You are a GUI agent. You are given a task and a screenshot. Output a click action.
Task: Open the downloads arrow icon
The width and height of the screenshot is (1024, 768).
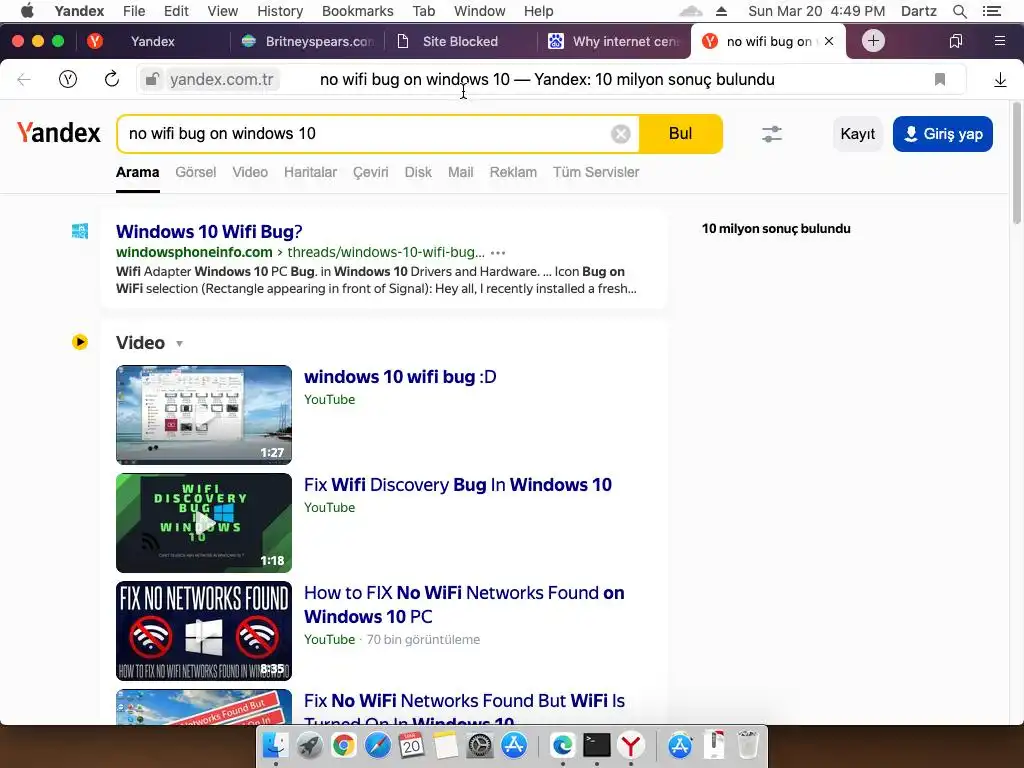point(1000,80)
